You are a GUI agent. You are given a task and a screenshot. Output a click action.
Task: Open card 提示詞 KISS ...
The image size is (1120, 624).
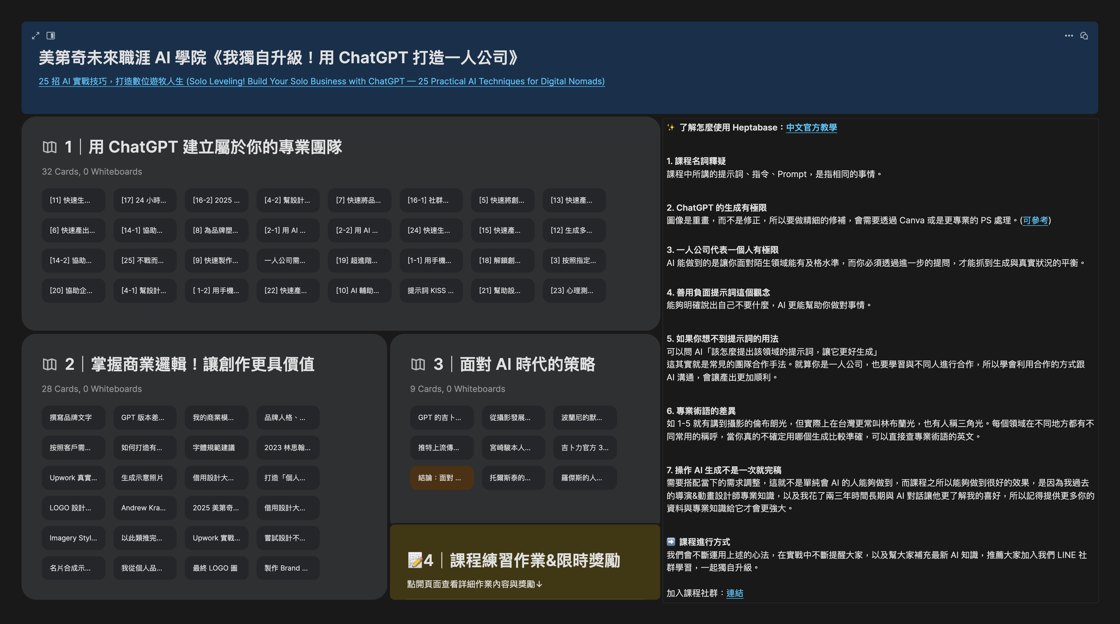[431, 291]
